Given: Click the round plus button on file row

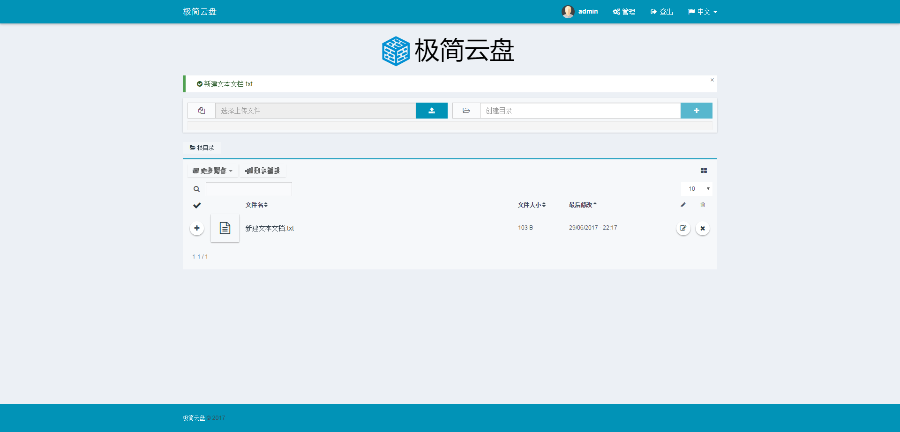Looking at the screenshot, I should [x=197, y=228].
